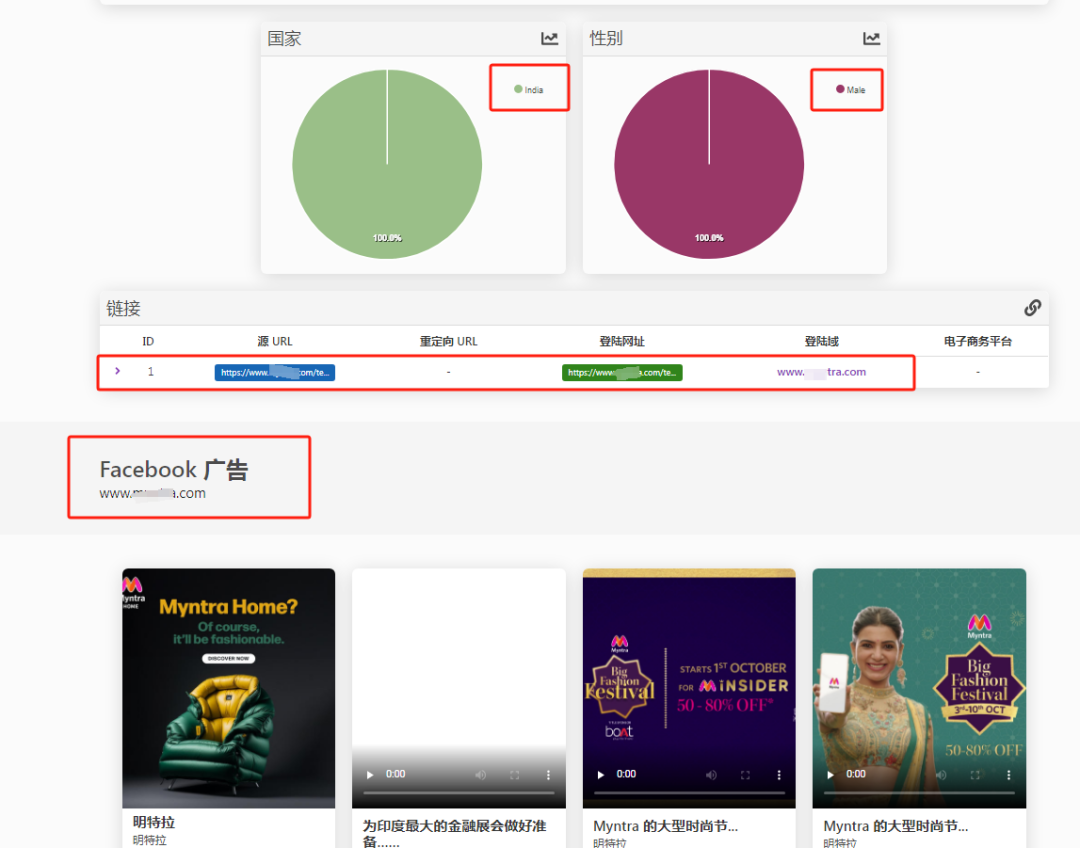Open fullscreen on the Insider festival video
Viewport: 1080px width, 848px height.
(745, 774)
